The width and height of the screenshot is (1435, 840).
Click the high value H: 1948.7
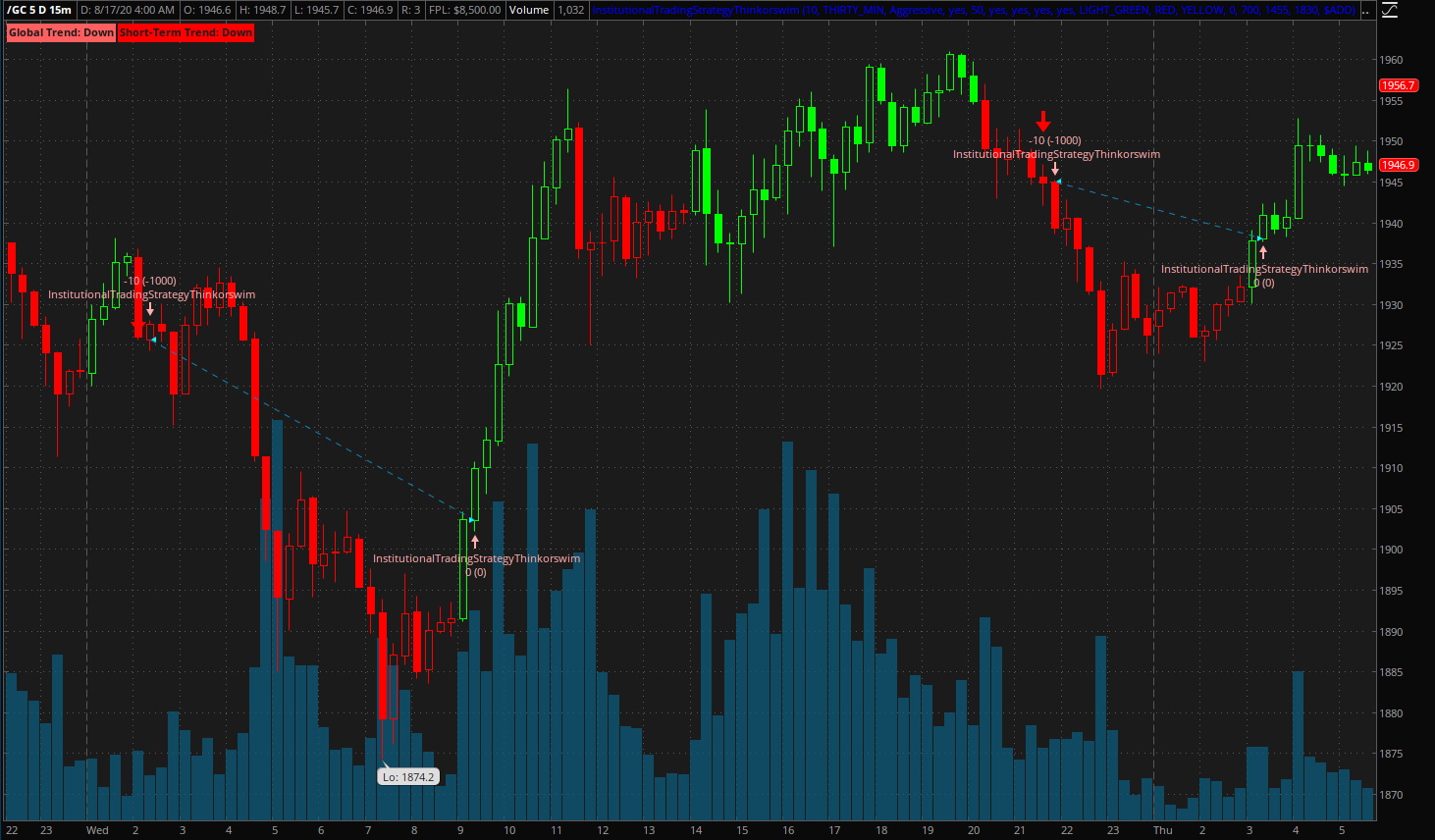262,10
